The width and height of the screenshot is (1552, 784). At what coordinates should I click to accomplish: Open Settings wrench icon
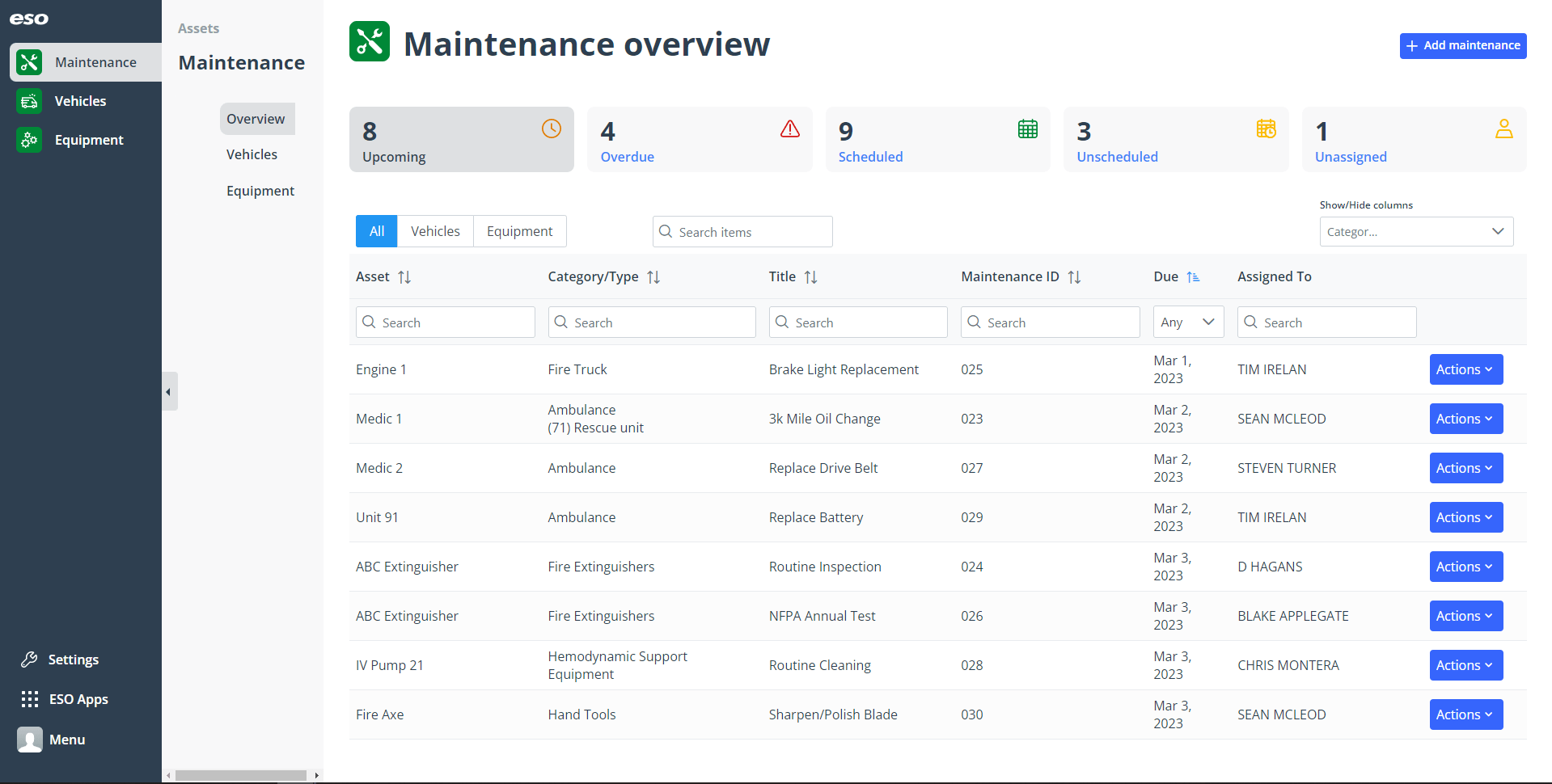pyautogui.click(x=30, y=660)
